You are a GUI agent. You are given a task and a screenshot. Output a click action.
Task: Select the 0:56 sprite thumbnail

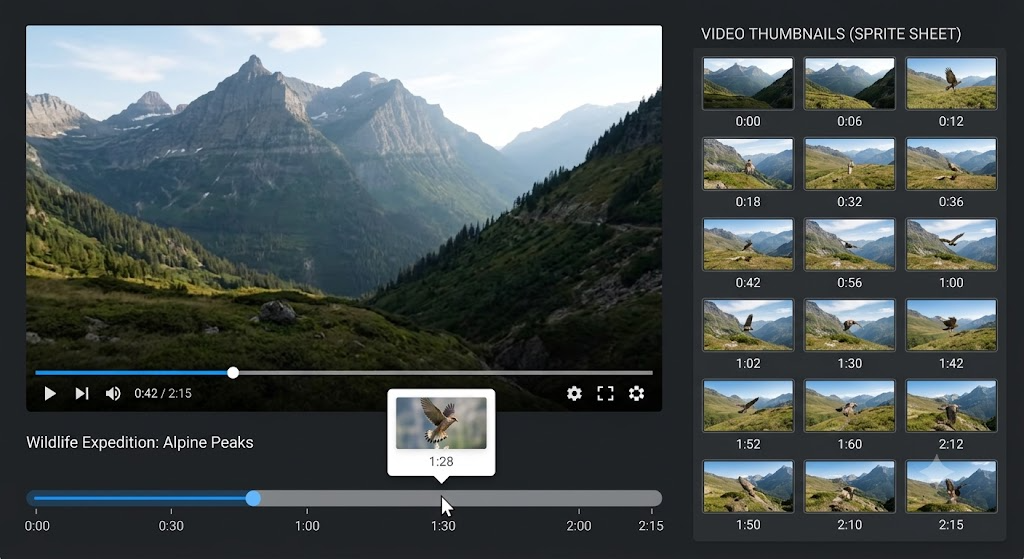point(850,244)
